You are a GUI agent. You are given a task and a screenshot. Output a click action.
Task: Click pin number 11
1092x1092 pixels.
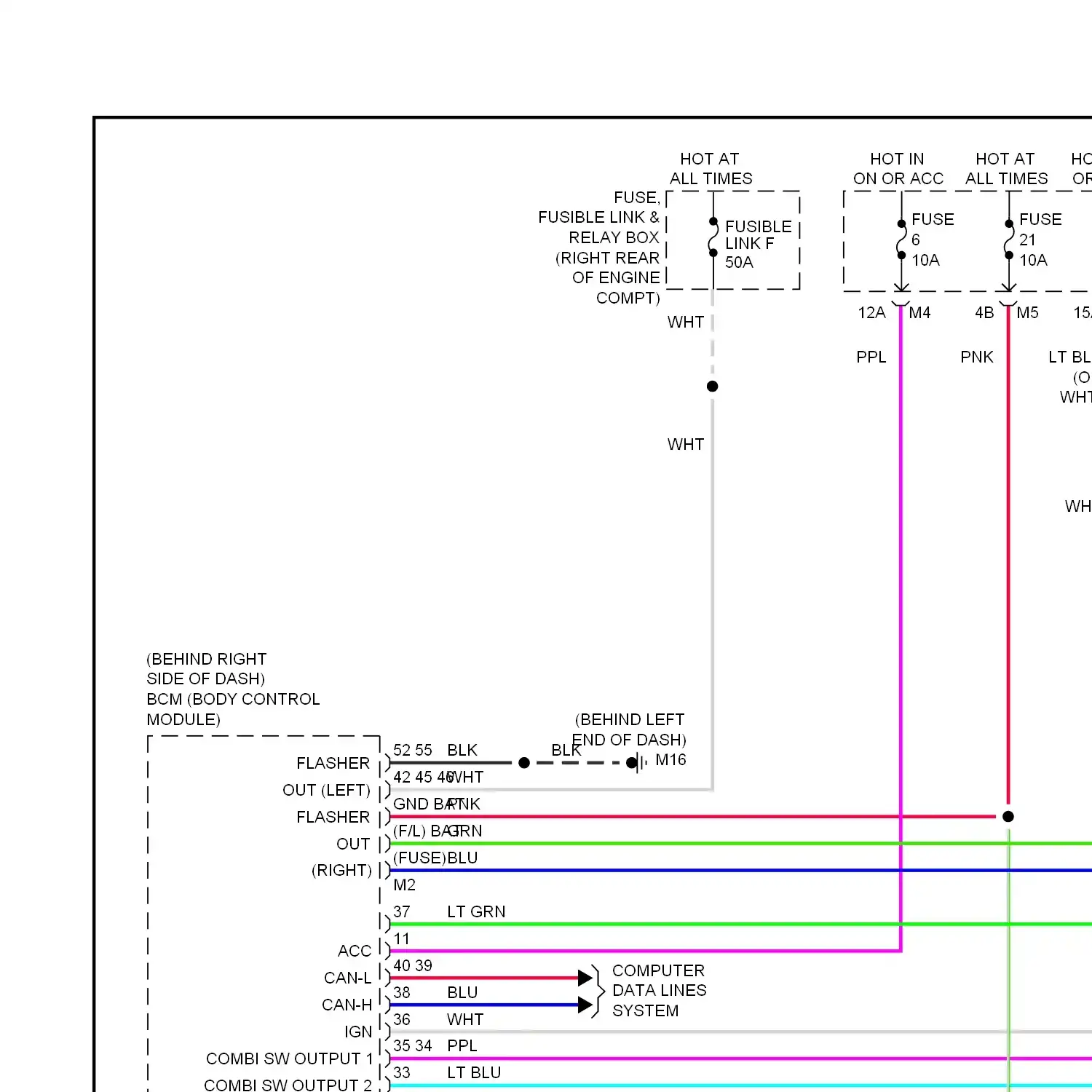point(401,939)
